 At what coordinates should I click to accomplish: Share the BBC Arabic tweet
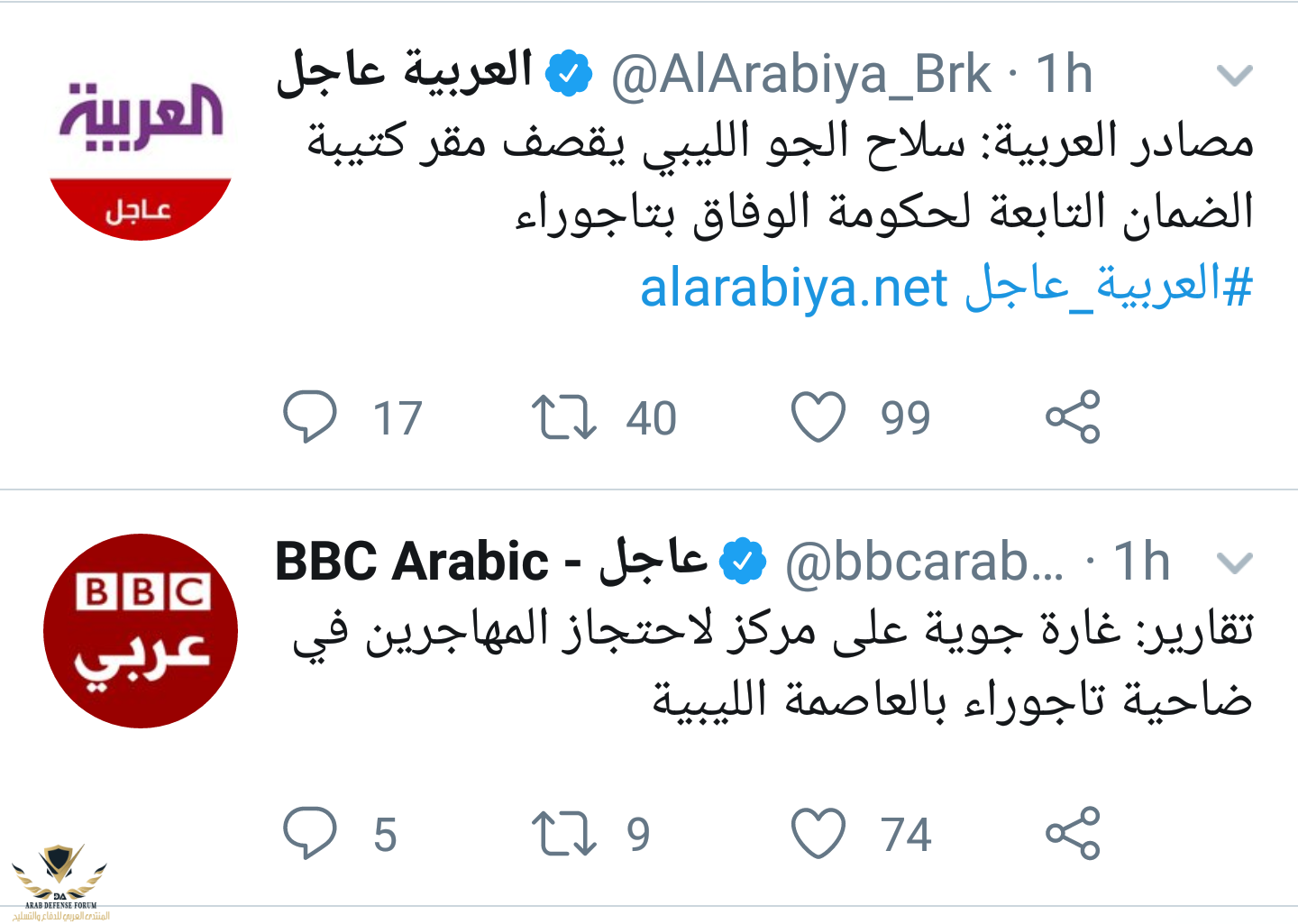1073,833
